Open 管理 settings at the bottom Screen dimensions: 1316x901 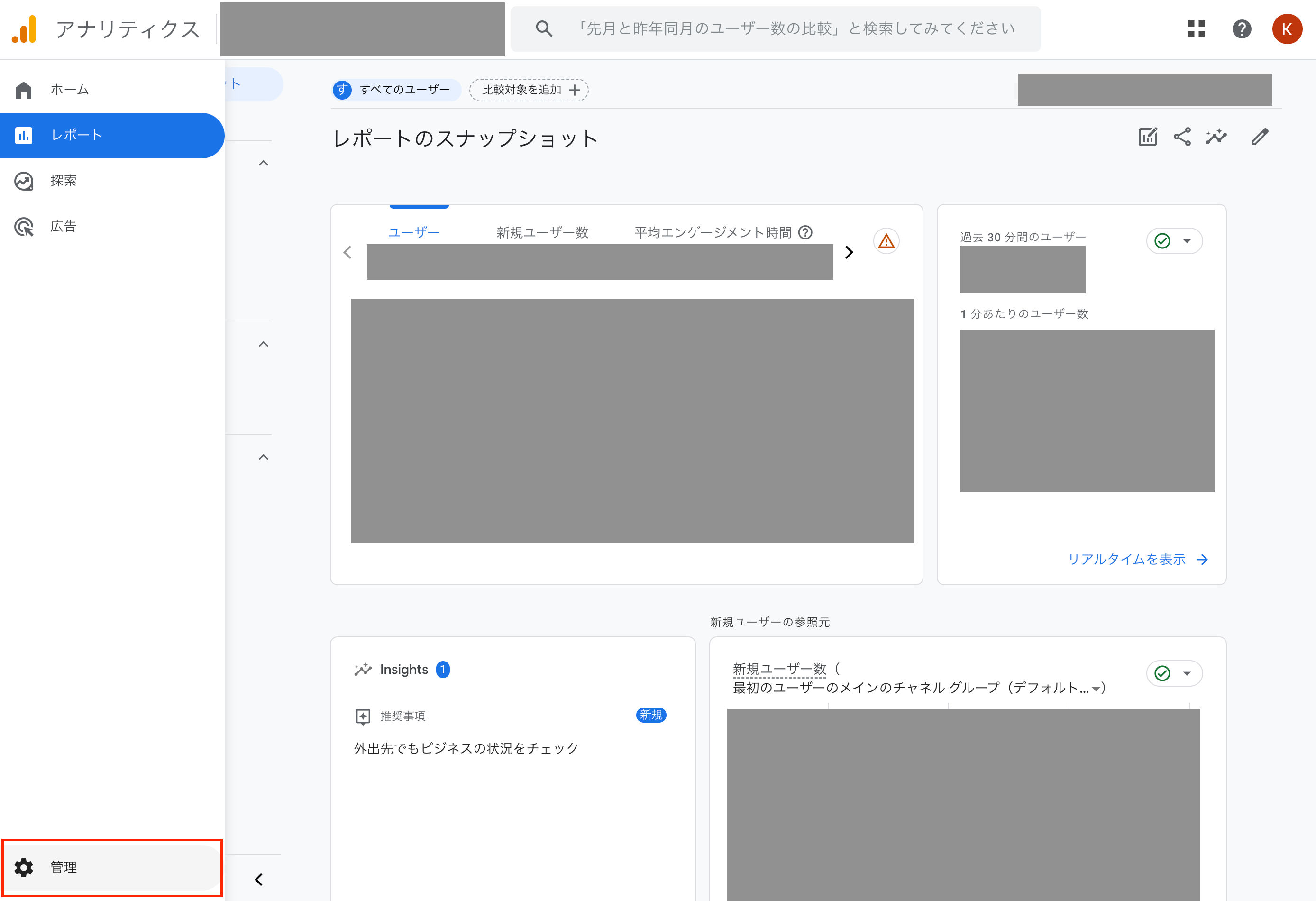click(112, 867)
